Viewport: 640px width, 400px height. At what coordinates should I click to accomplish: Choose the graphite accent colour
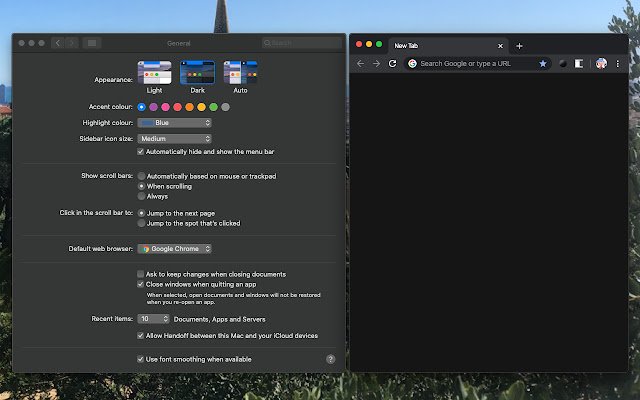tap(225, 107)
